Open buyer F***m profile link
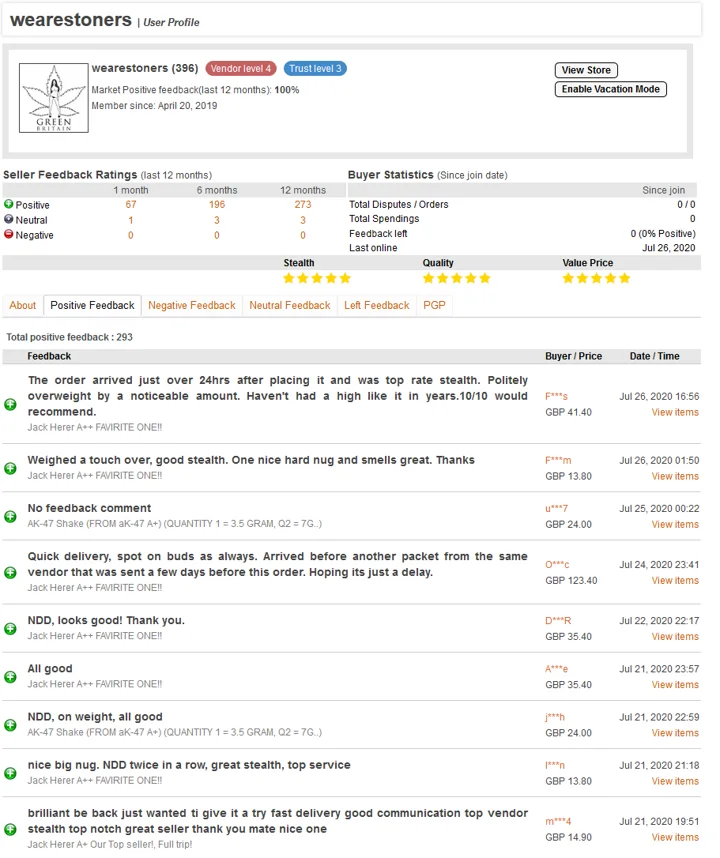The width and height of the screenshot is (720, 858). click(x=558, y=460)
